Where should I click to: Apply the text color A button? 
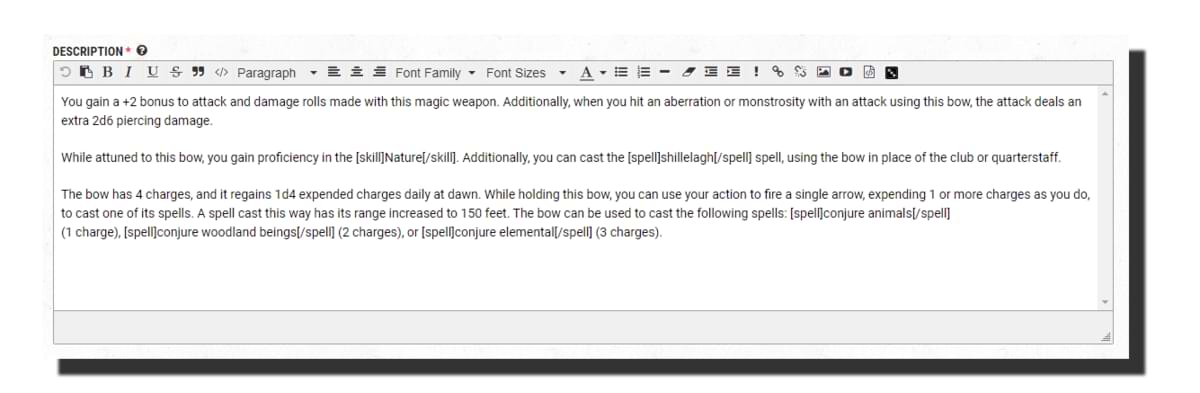coord(587,72)
